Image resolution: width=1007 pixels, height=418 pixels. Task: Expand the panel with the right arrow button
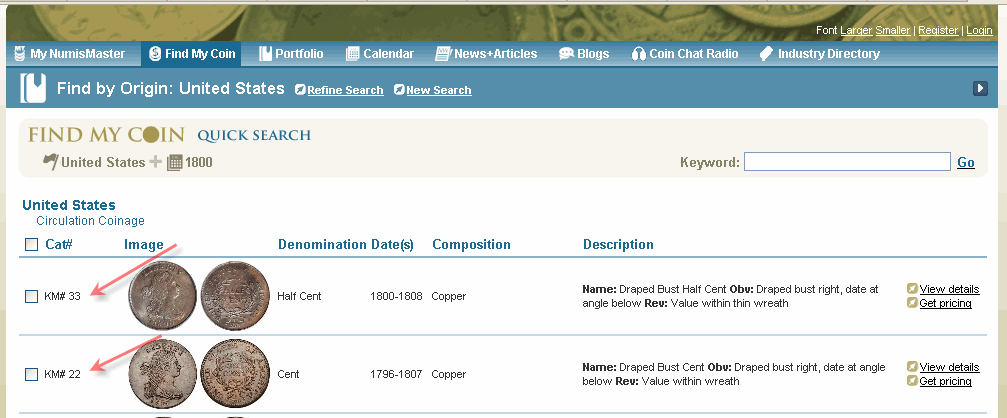click(980, 89)
